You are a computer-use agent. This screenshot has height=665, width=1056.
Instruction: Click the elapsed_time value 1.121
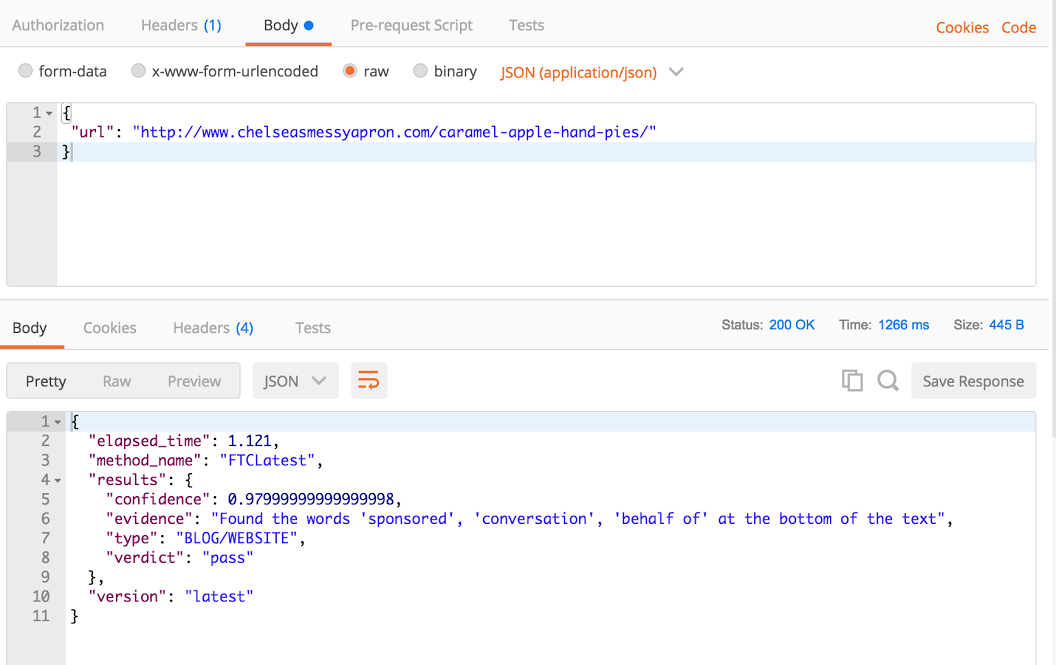249,441
